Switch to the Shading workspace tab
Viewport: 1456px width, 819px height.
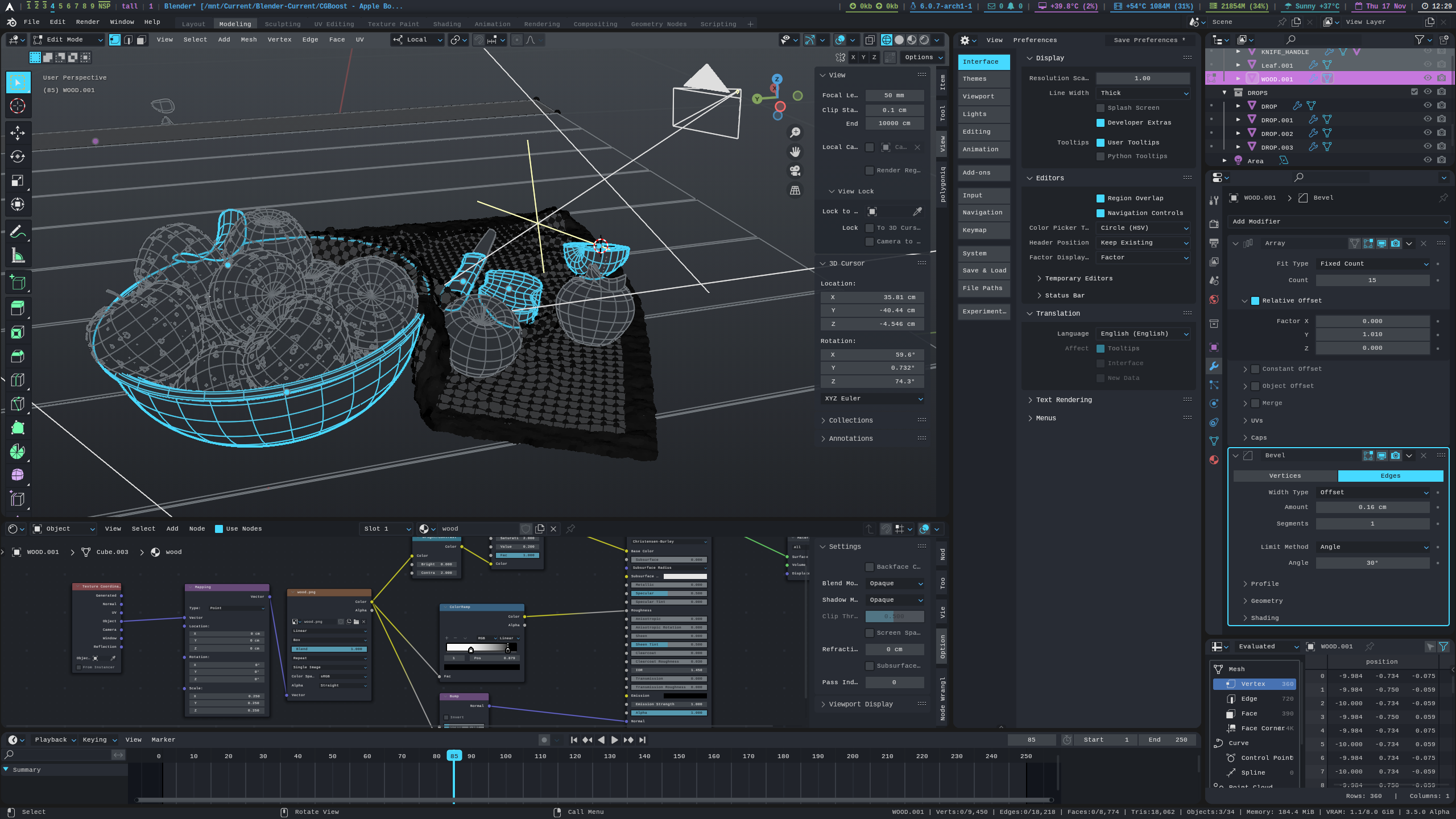(x=447, y=24)
